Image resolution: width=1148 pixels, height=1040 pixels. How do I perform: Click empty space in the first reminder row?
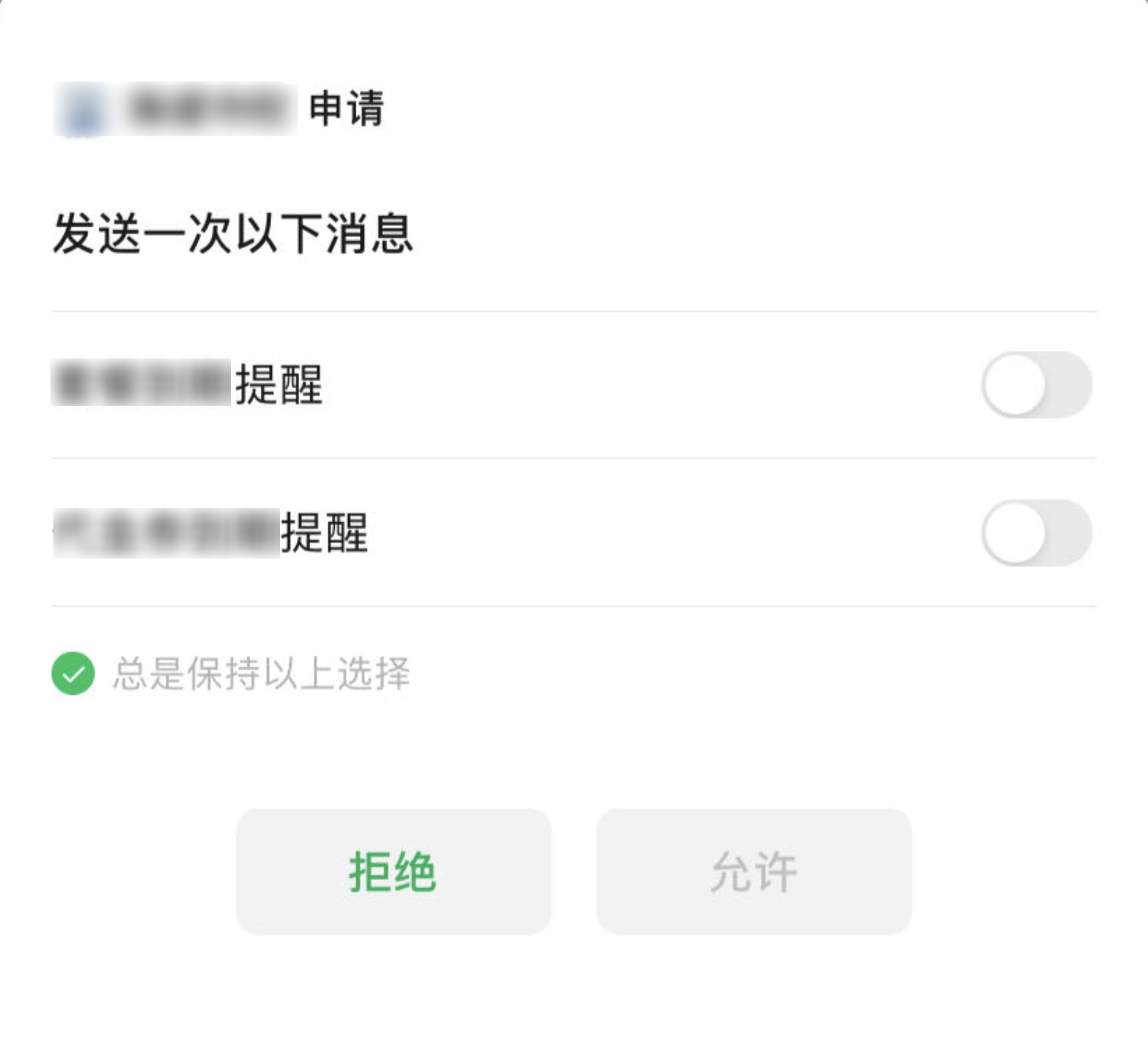(x=652, y=384)
